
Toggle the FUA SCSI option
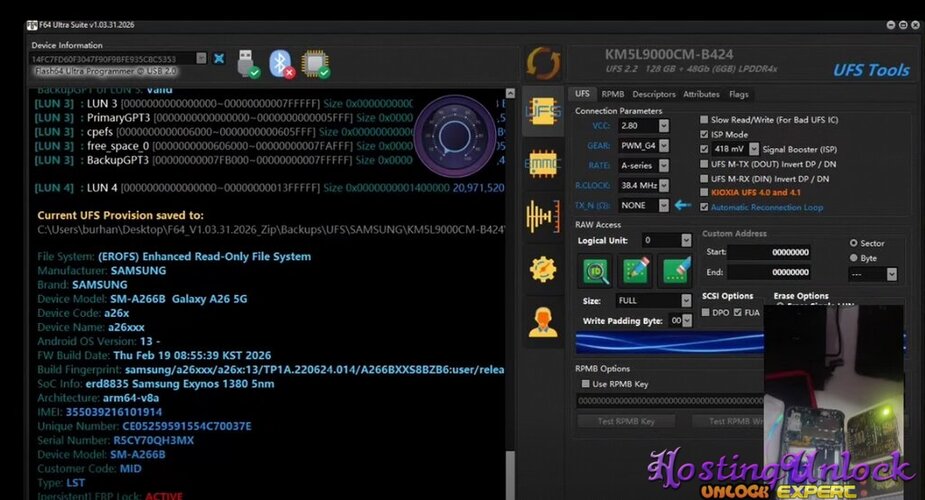pos(737,312)
